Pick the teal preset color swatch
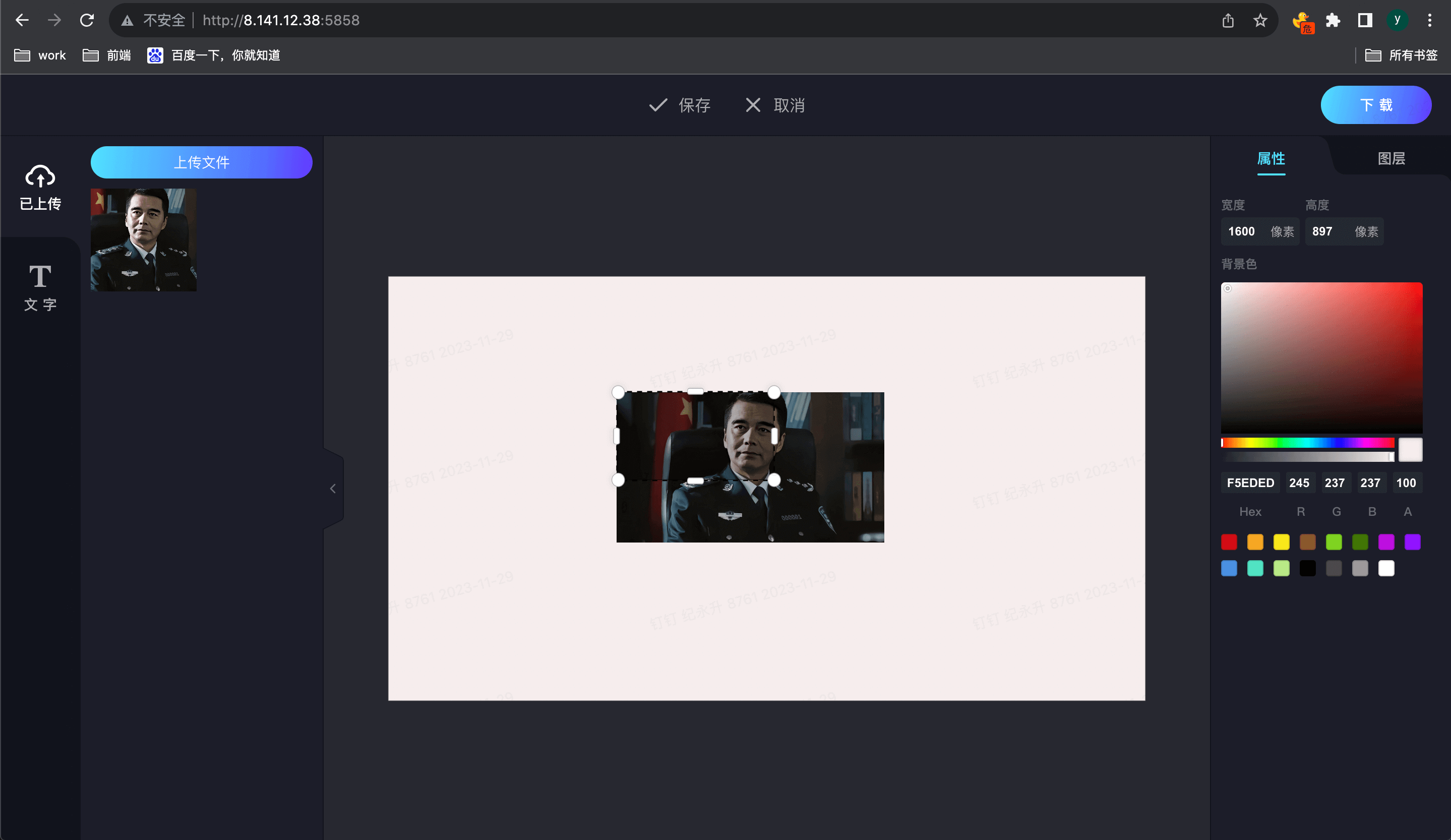 1255,568
